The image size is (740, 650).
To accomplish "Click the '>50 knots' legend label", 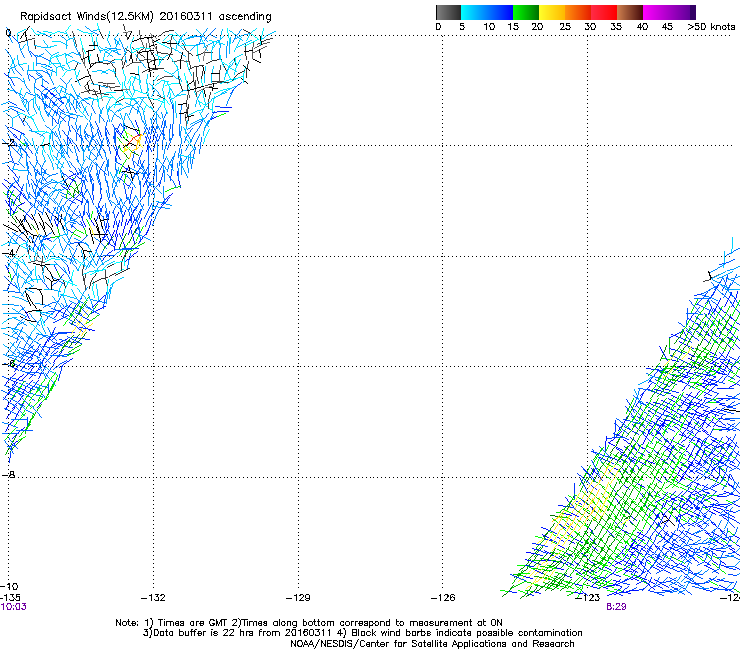I will tap(711, 27).
